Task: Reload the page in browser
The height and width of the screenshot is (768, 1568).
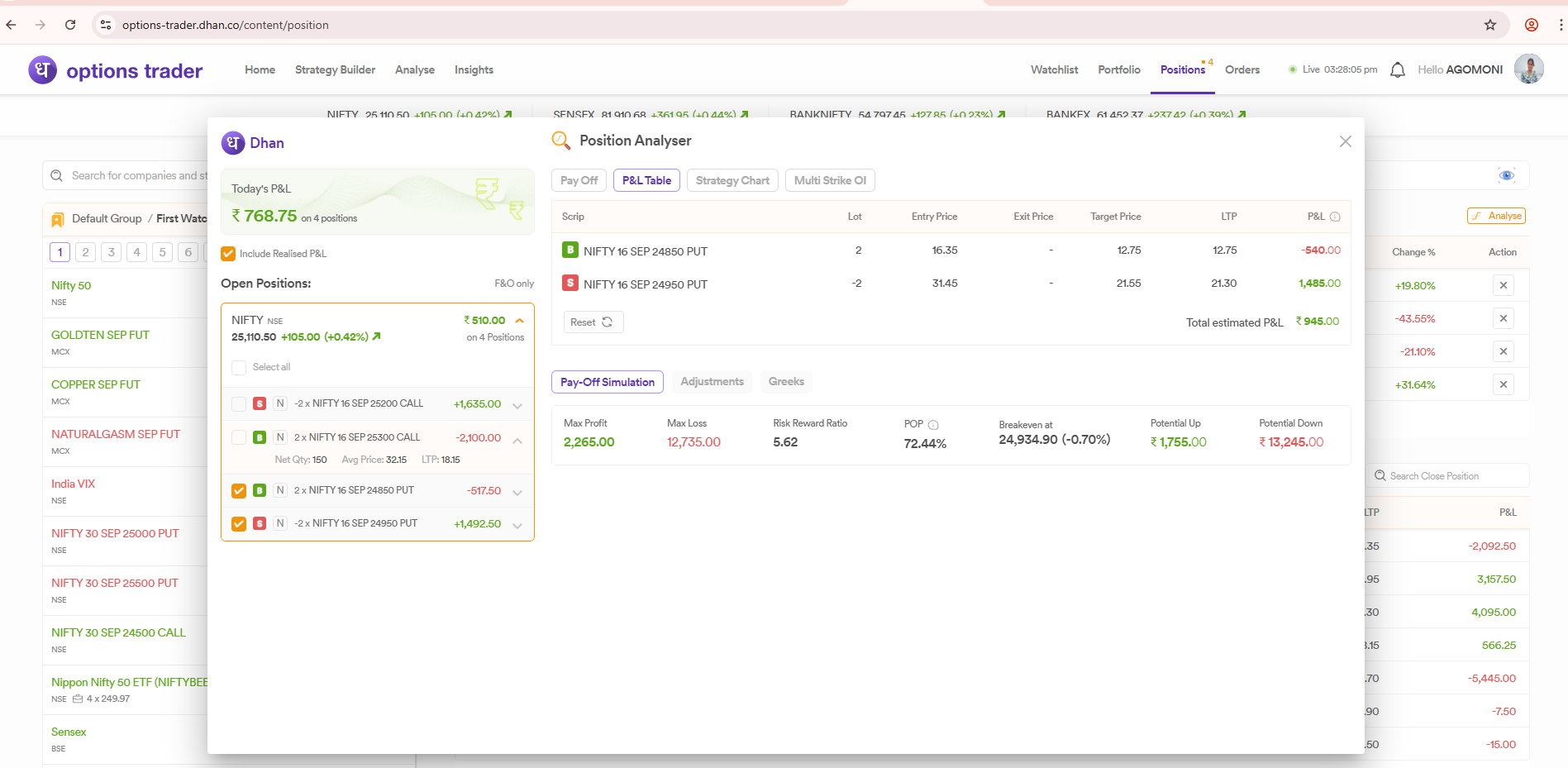Action: tap(70, 25)
